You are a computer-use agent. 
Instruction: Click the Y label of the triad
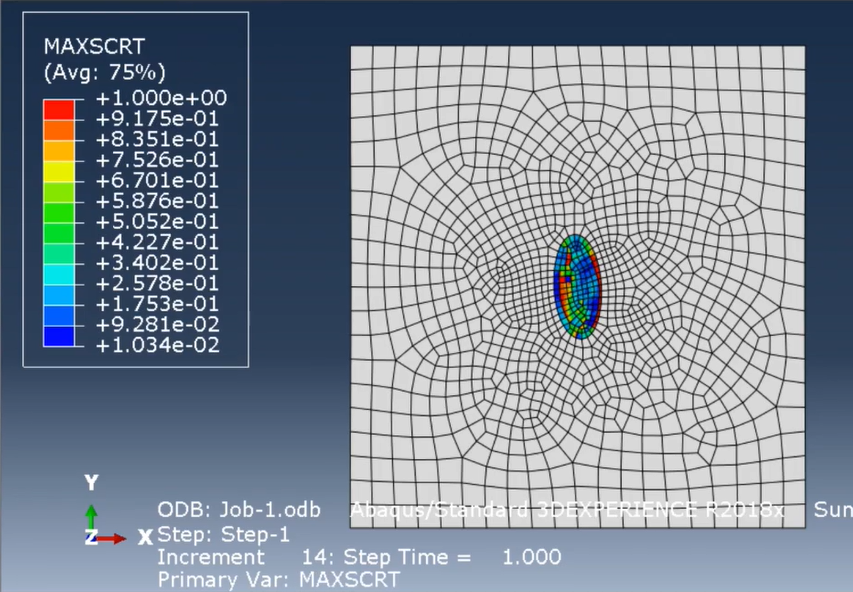(x=91, y=483)
